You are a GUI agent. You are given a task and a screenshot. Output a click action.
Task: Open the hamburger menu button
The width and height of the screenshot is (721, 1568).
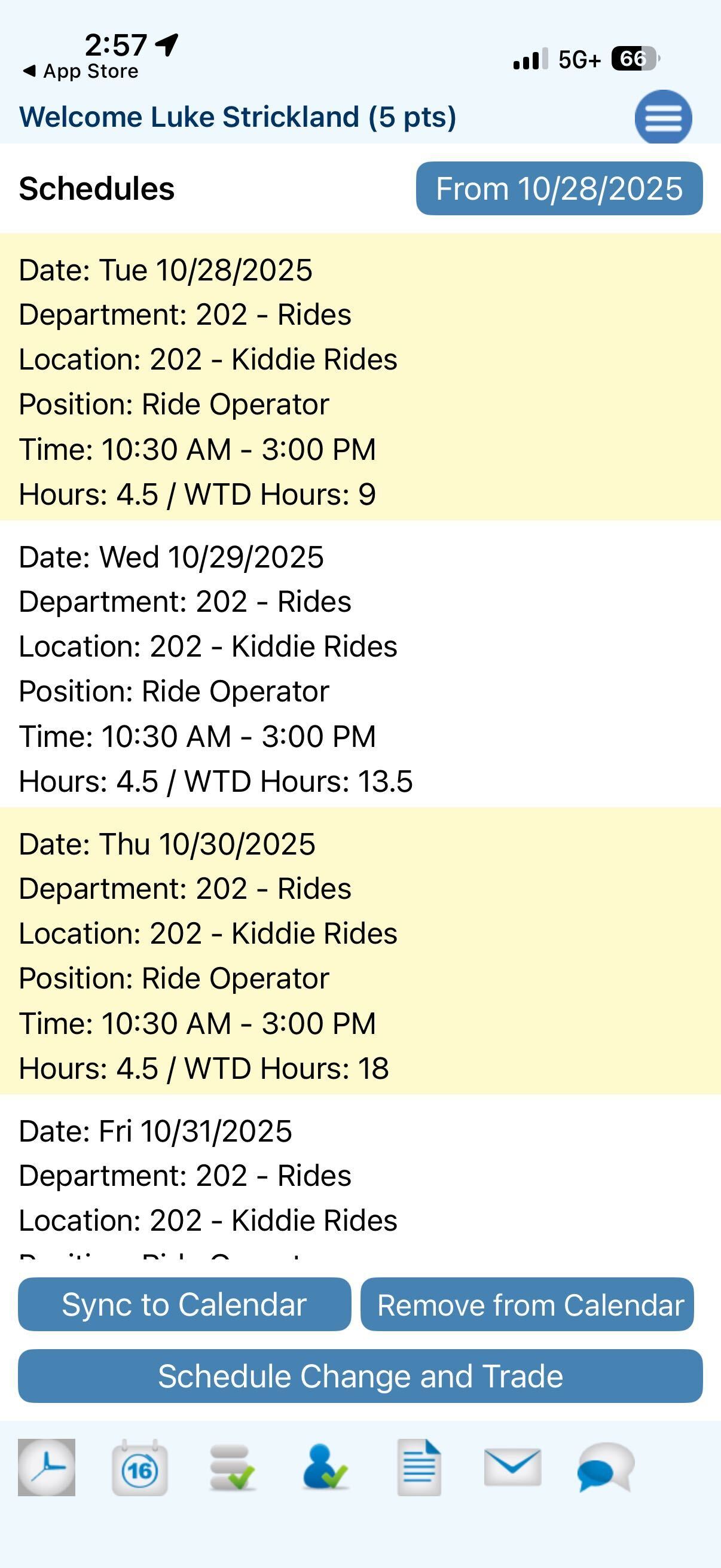click(x=662, y=117)
